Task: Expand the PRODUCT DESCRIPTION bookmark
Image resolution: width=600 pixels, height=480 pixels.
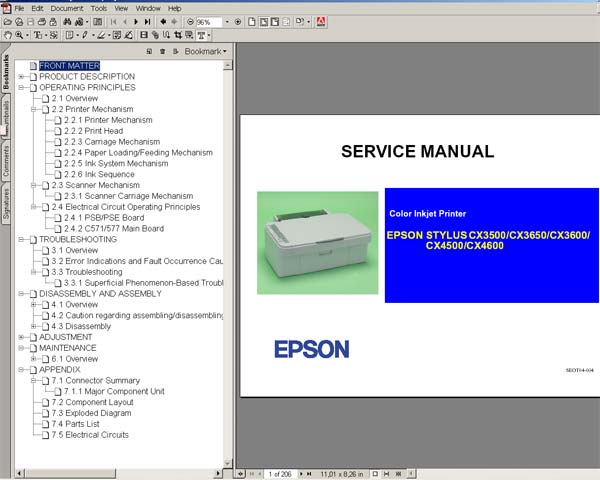Action: pyautogui.click(x=21, y=77)
